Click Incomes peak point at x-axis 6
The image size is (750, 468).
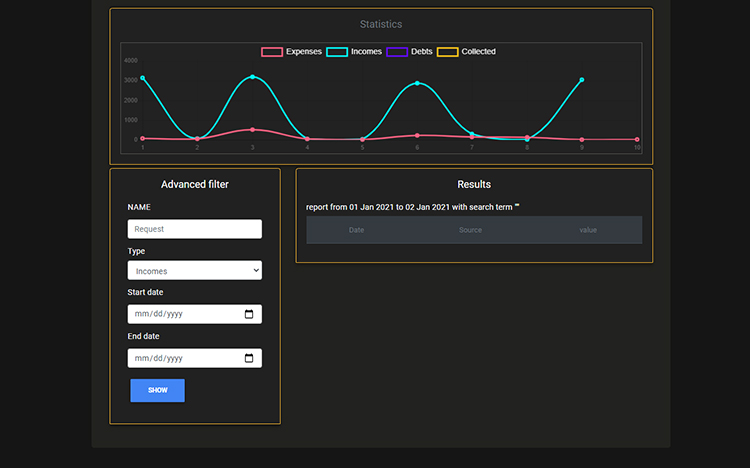point(417,84)
